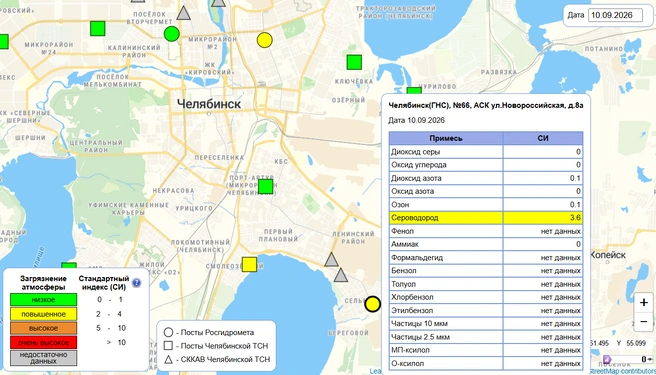The height and width of the screenshot is (375, 656).
Task: Click the 'Челябинск' city label on map
Action: 209,104
